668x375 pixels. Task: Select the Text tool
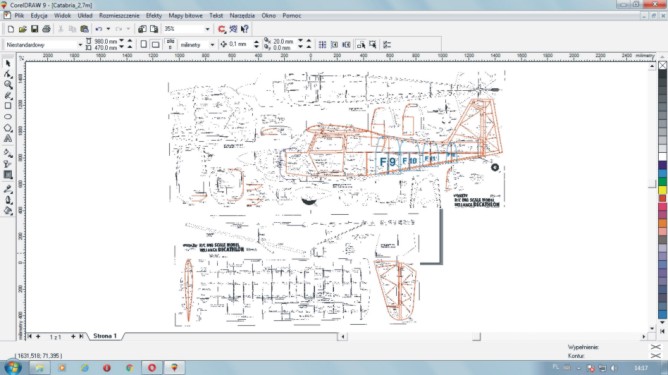[x=8, y=138]
